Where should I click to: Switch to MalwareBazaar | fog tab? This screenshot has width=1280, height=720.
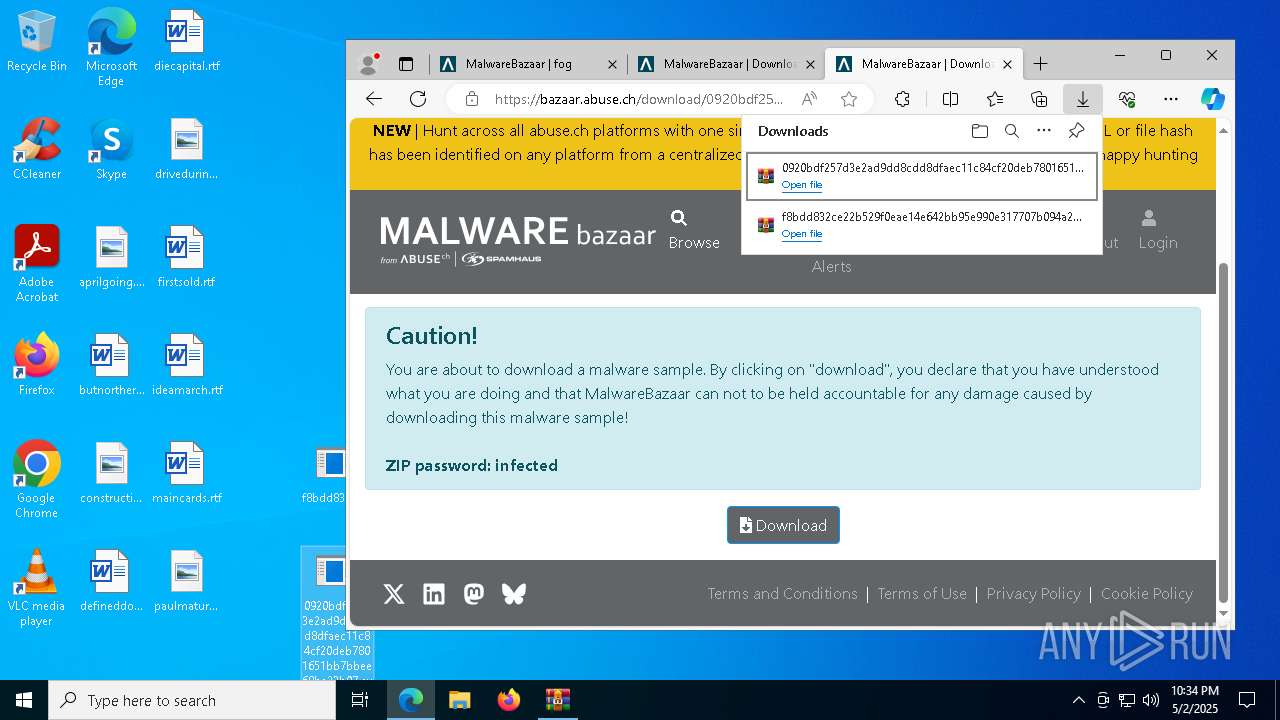click(x=528, y=64)
